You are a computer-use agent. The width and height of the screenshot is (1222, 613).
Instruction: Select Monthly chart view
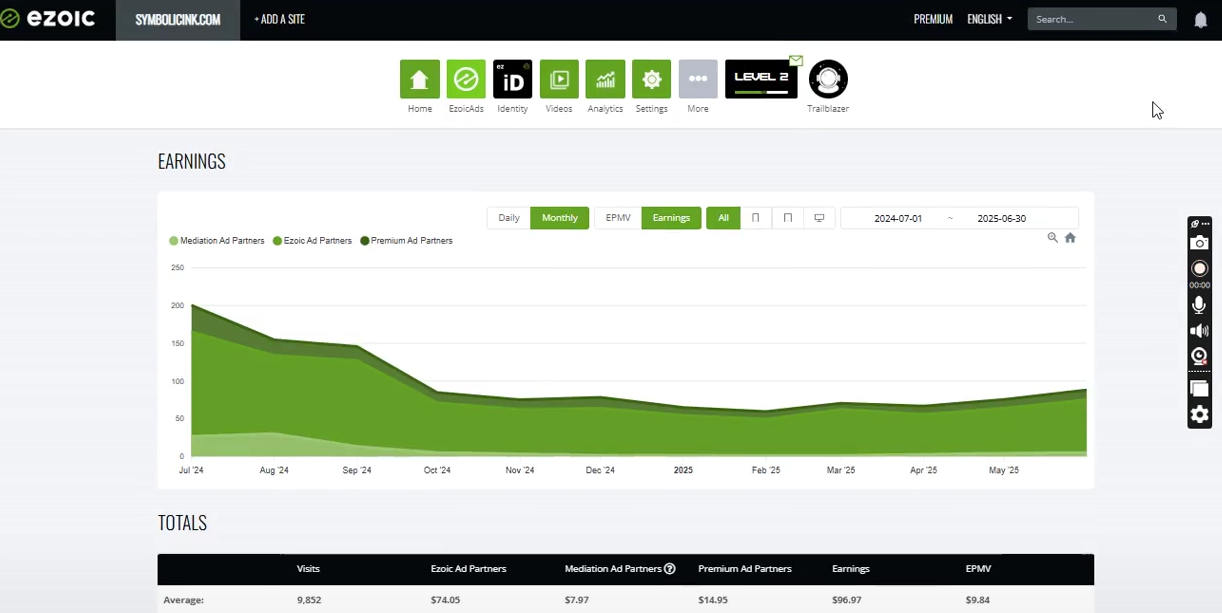click(560, 218)
